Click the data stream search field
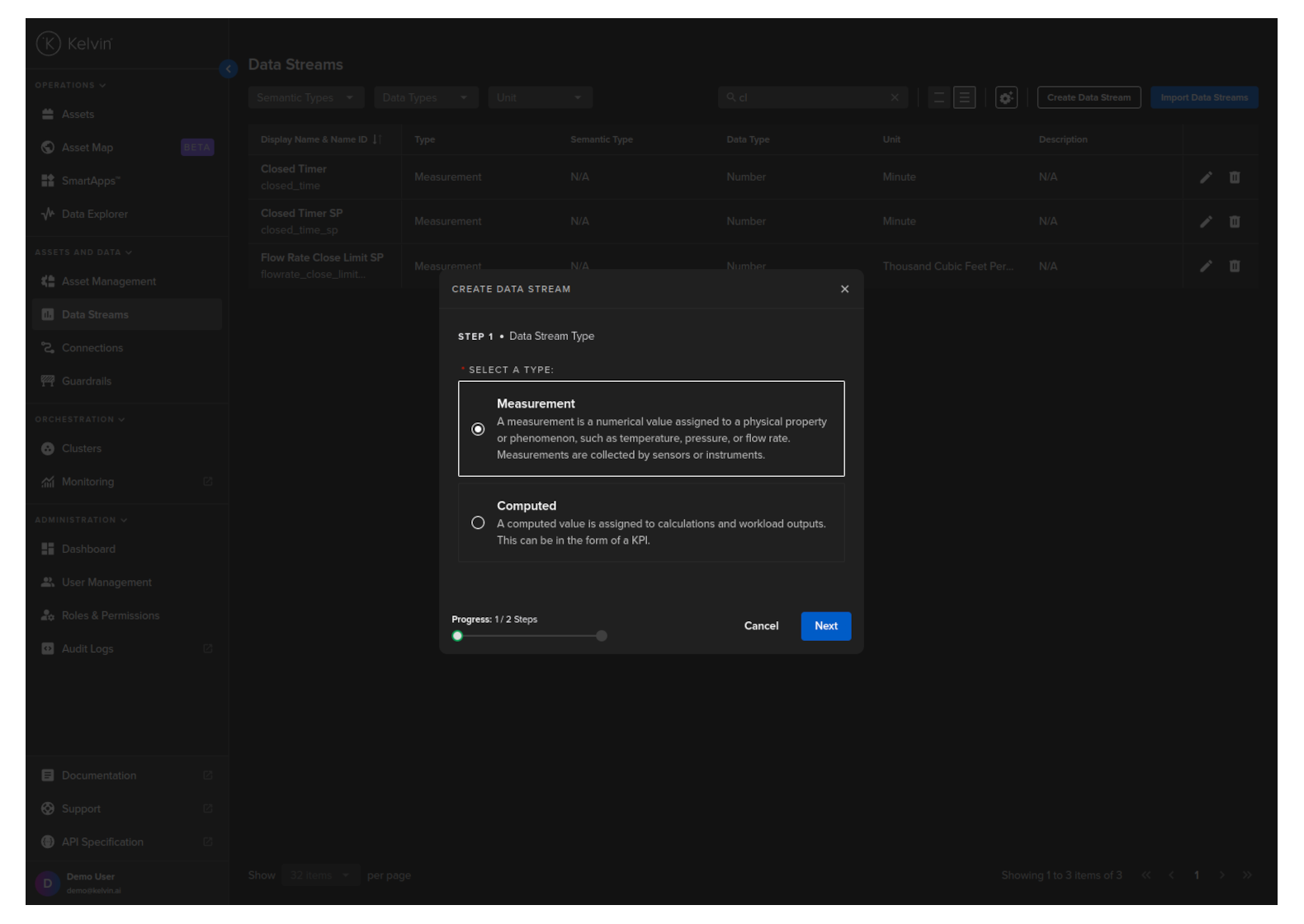1304x924 pixels. pos(809,97)
